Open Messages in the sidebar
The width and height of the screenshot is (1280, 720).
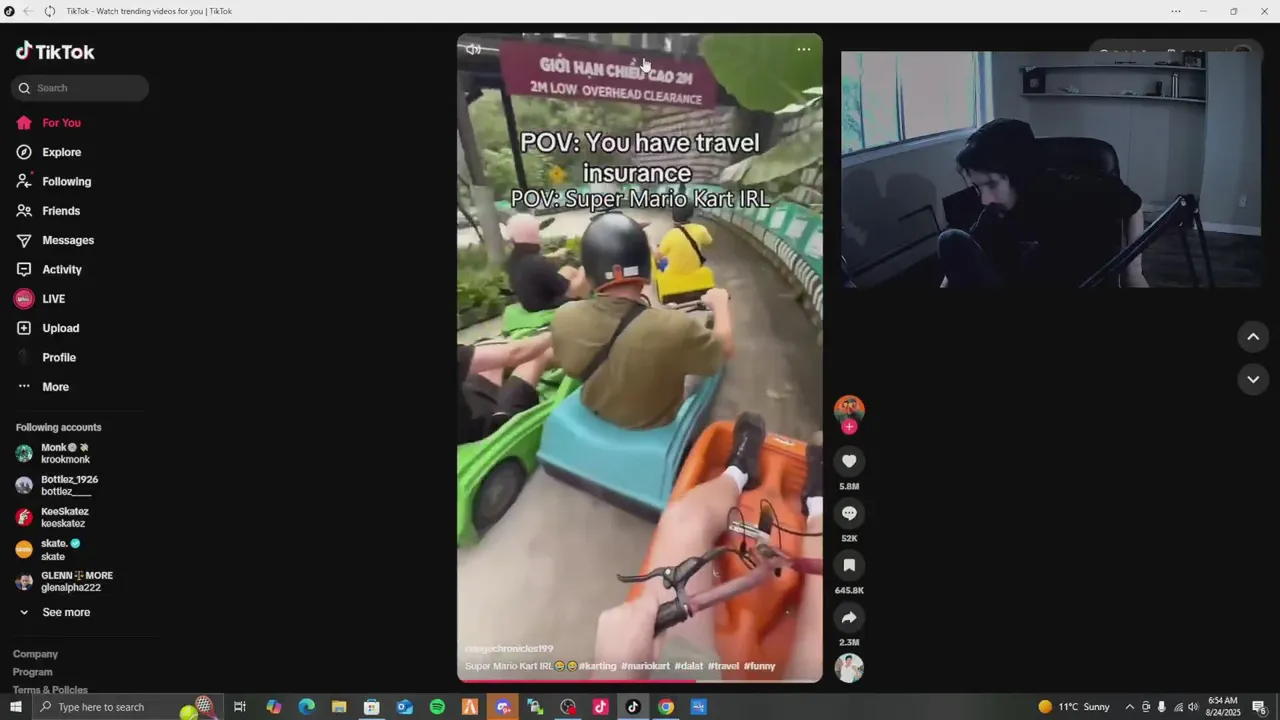55,240
